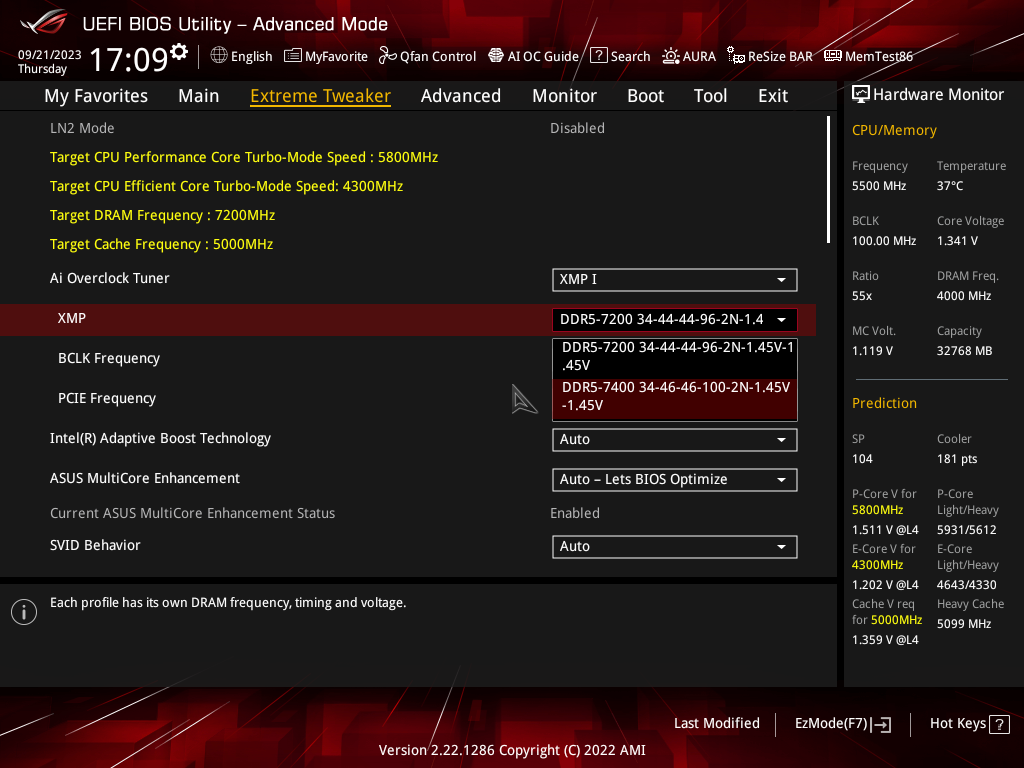Viewport: 1024px width, 768px height.
Task: Open the Ai Overclock Tuner dropdown
Action: click(x=674, y=280)
